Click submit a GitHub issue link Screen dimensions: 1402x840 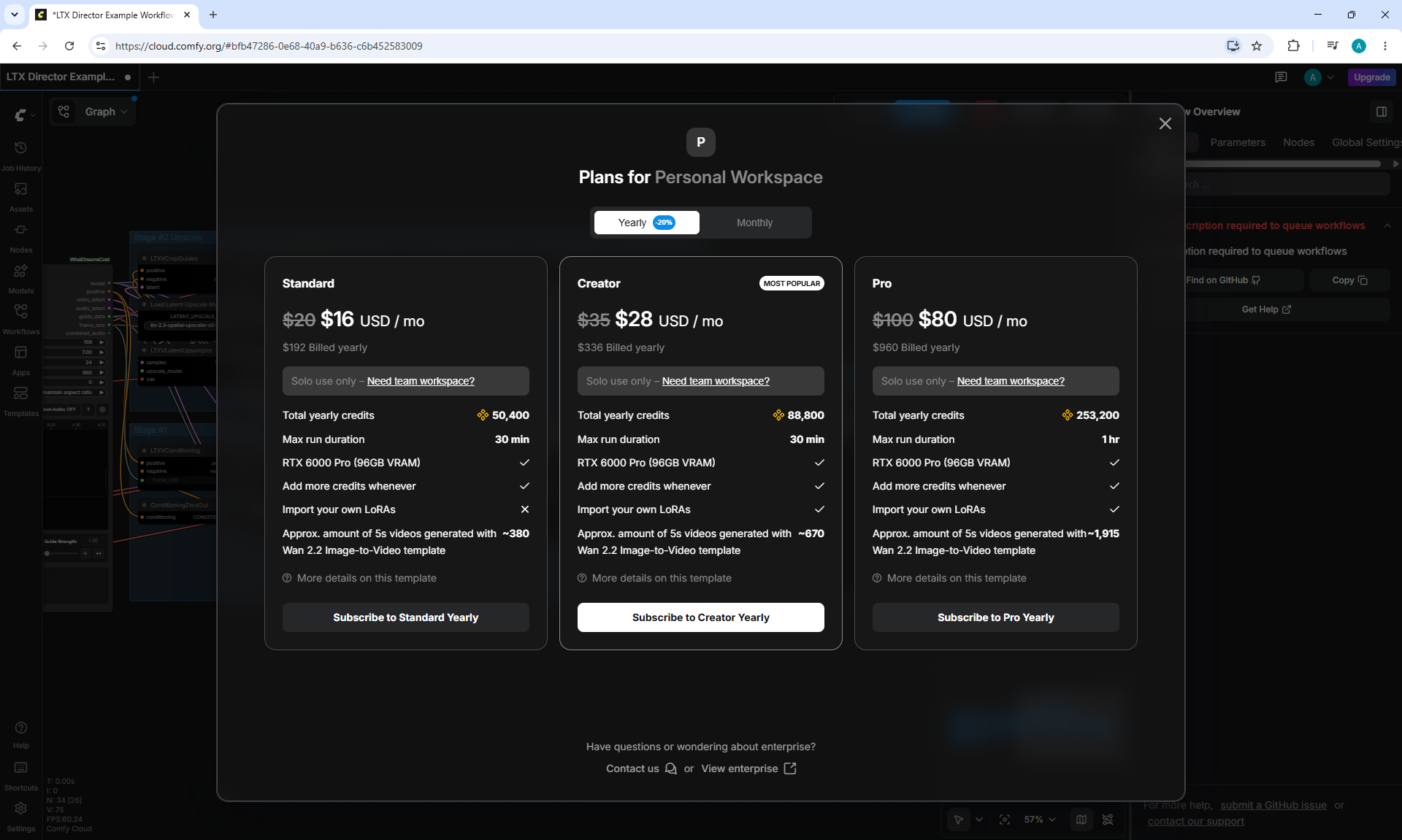point(1273,805)
